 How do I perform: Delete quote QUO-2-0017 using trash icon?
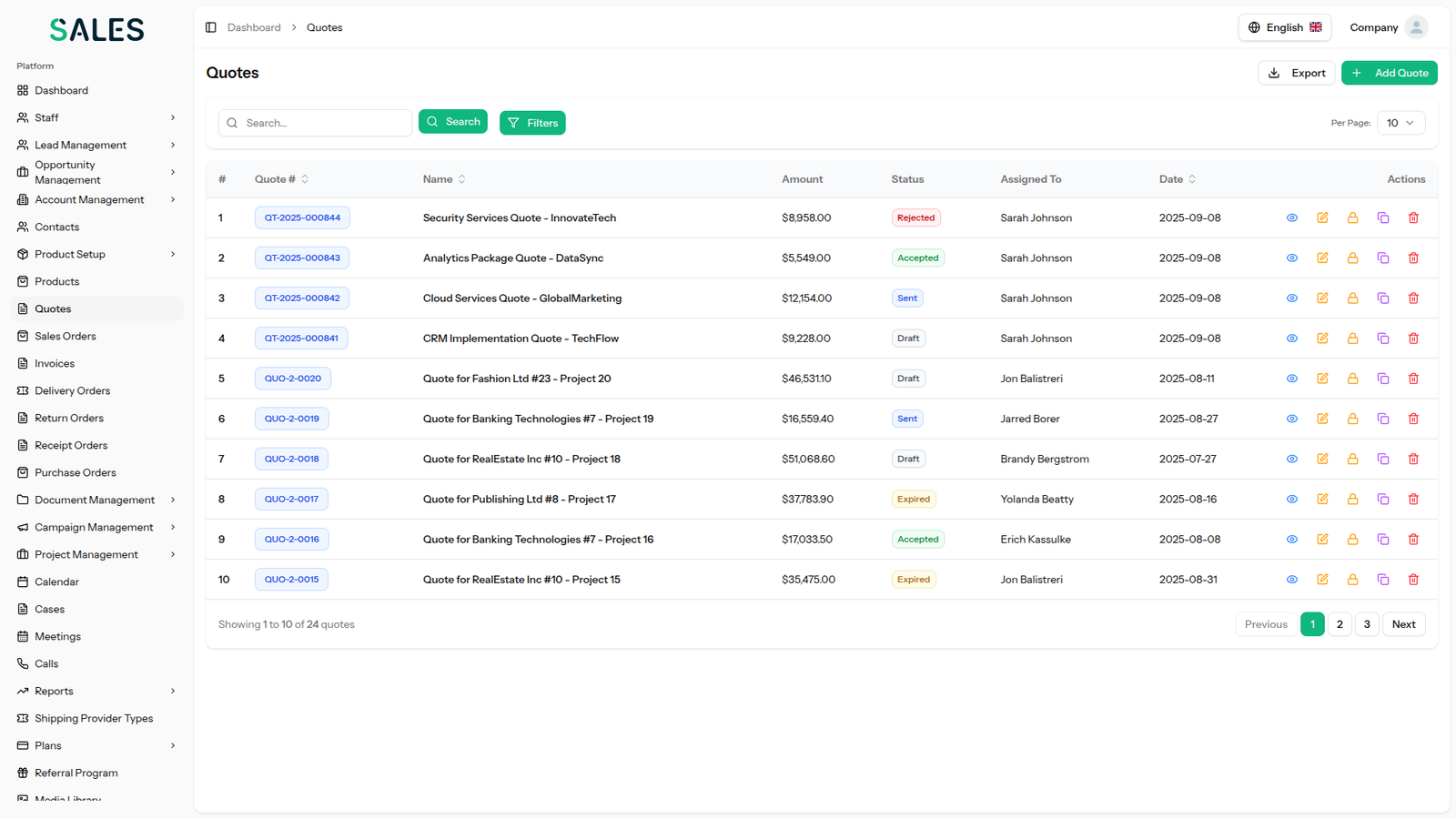pos(1413,500)
